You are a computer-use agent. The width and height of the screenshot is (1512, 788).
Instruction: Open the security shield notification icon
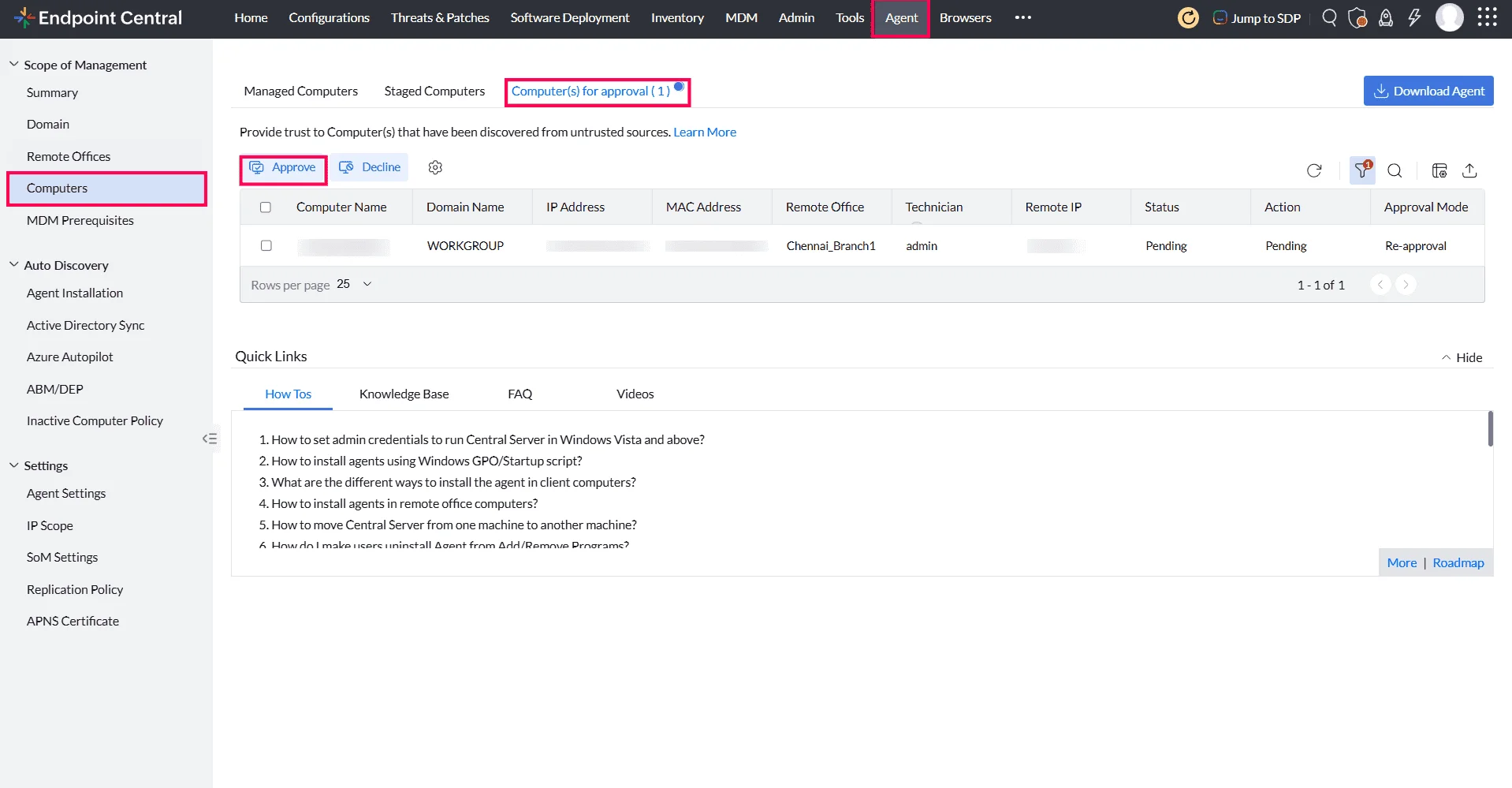pyautogui.click(x=1357, y=17)
